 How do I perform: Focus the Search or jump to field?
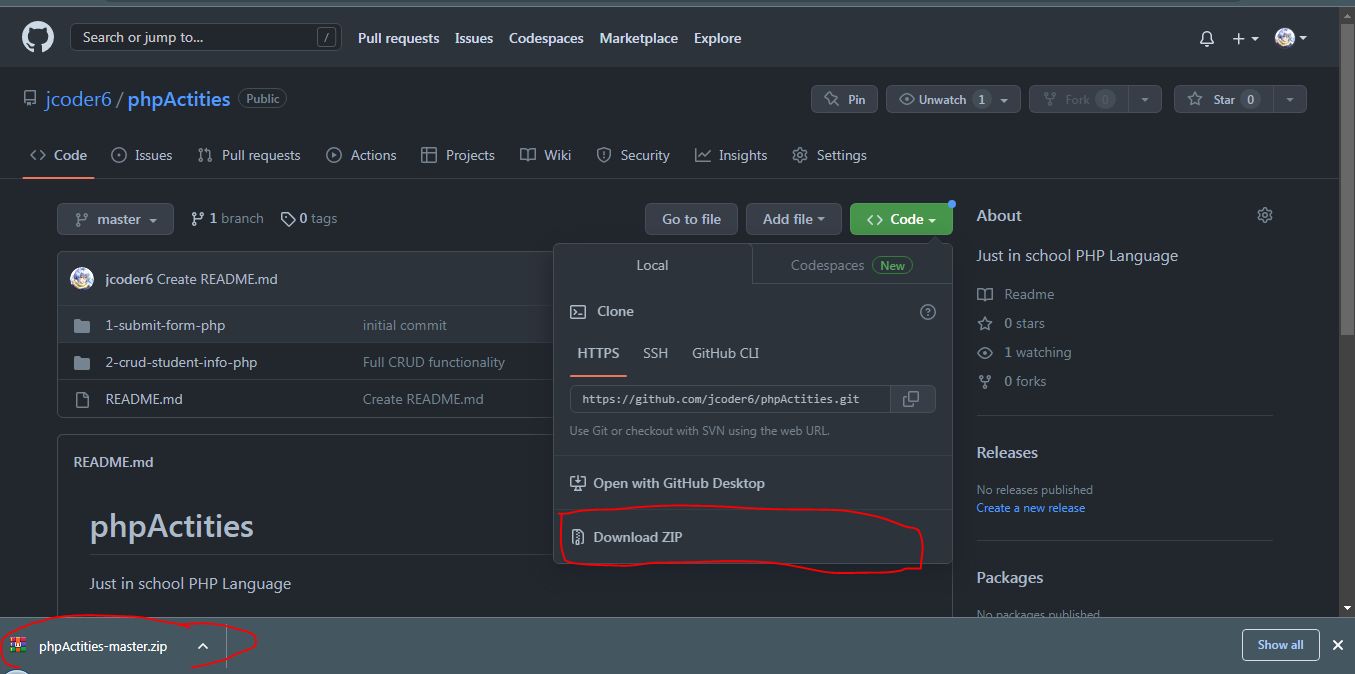click(x=205, y=38)
